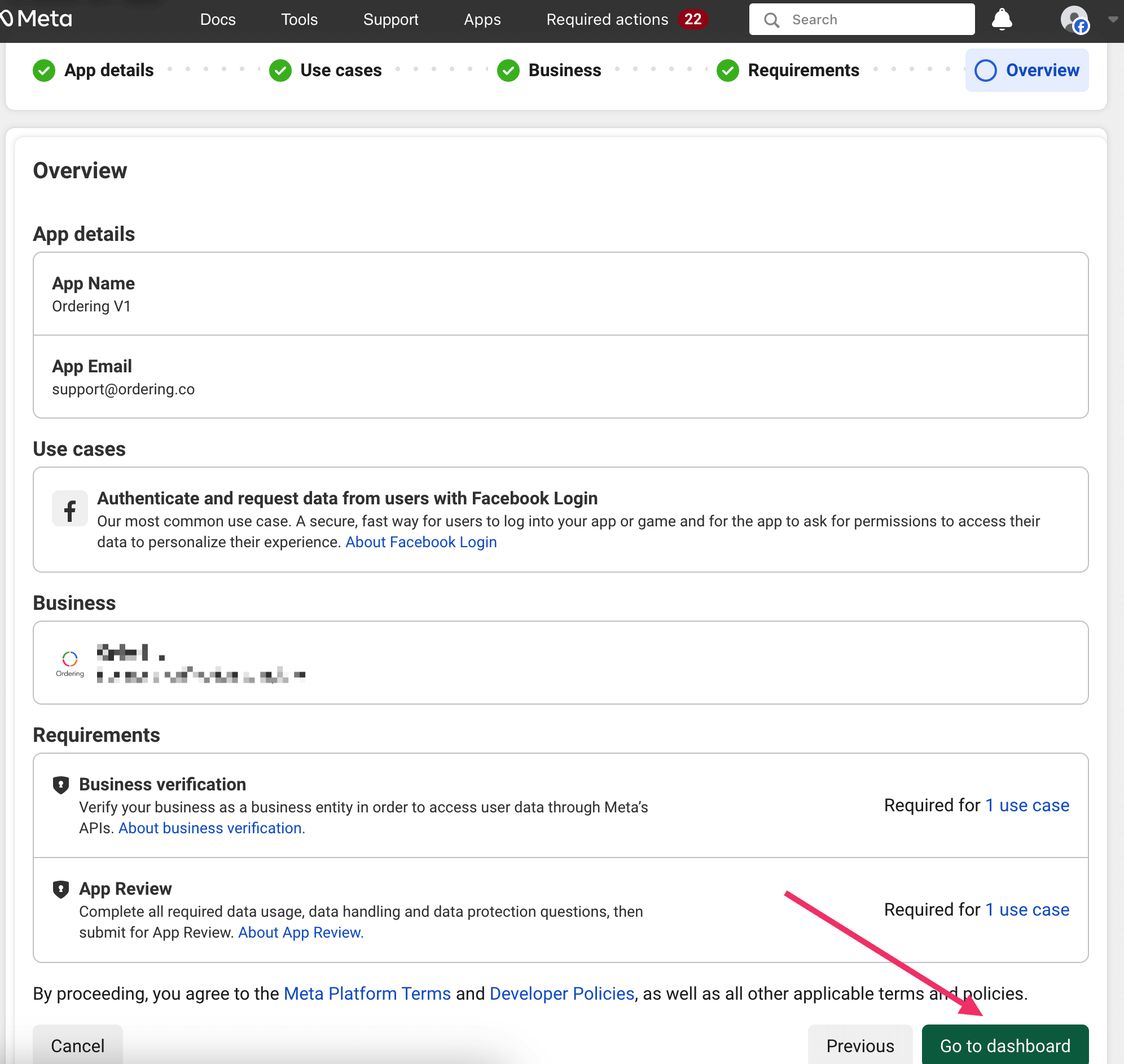The image size is (1124, 1064).
Task: Open App Review's 1 use case link
Action: point(1027,910)
